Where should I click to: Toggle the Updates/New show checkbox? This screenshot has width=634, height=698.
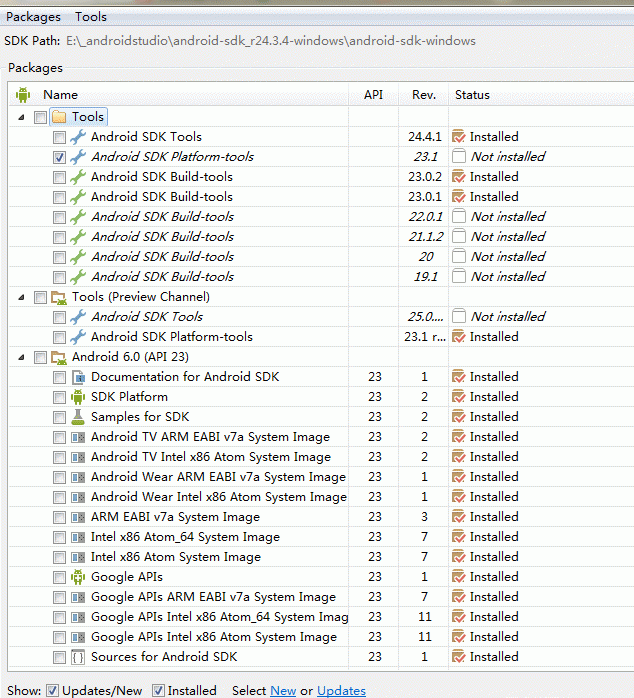pyautogui.click(x=53, y=690)
